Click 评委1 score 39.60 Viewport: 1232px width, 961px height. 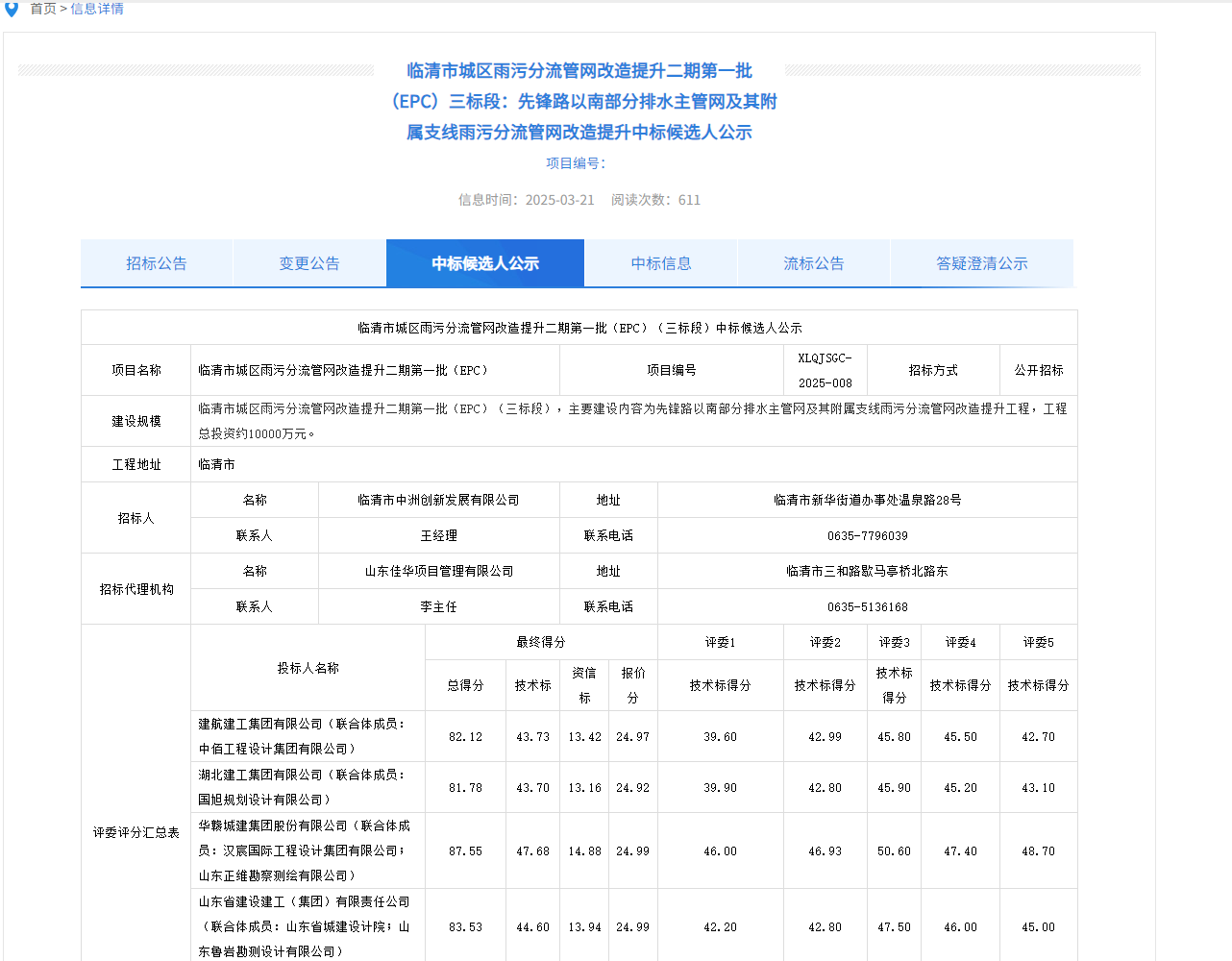(721, 737)
